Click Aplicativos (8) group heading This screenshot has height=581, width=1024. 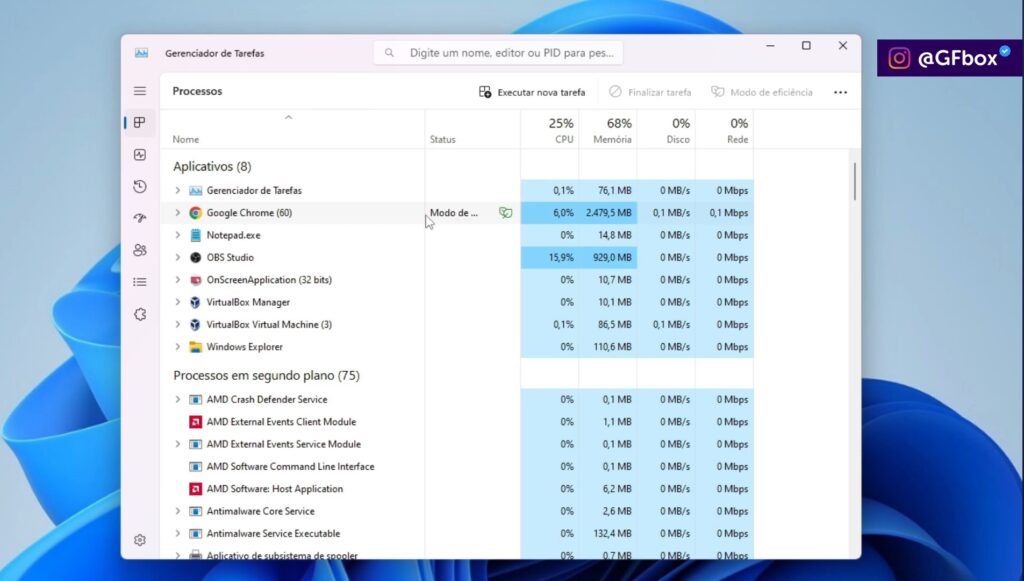pos(212,166)
